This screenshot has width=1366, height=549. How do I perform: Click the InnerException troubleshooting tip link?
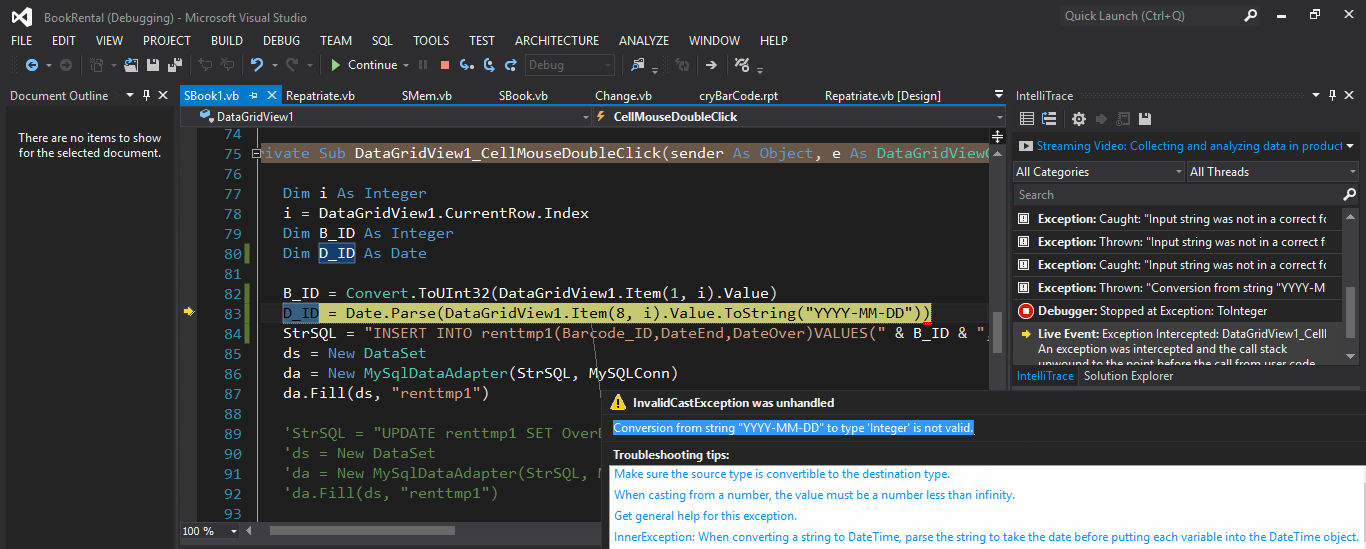pyautogui.click(x=985, y=537)
